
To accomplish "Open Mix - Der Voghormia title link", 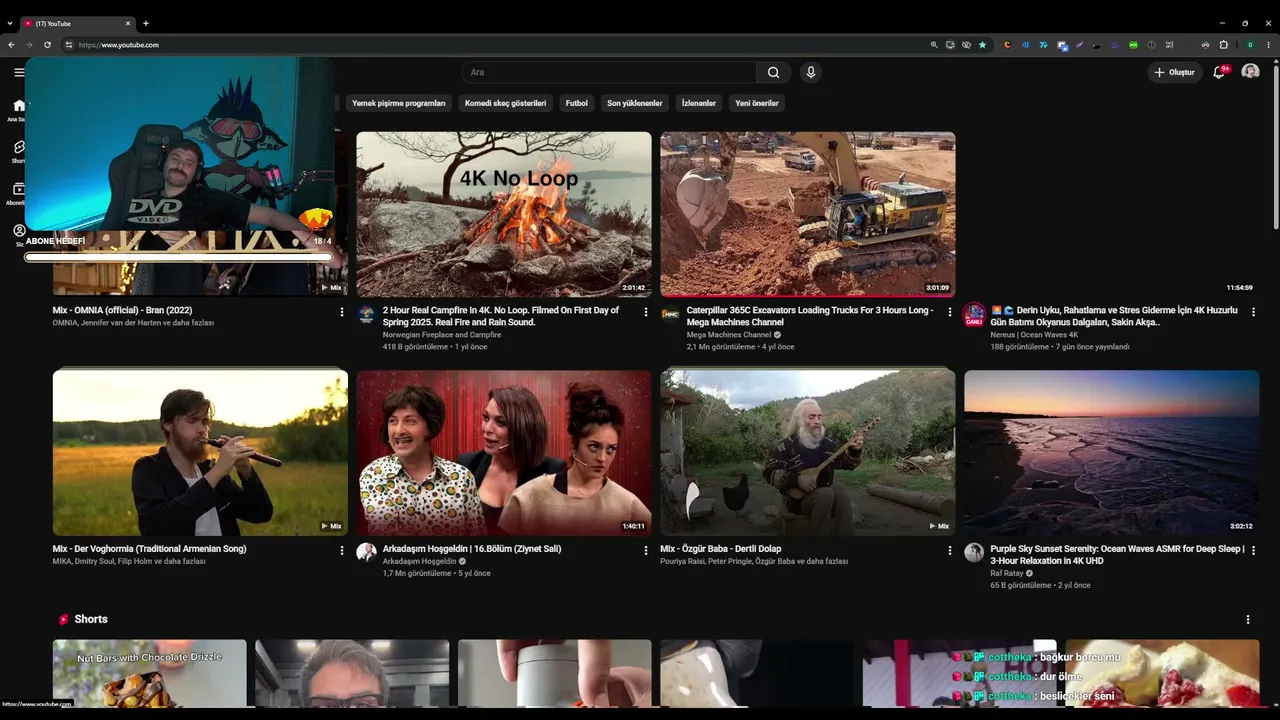I will (x=150, y=549).
